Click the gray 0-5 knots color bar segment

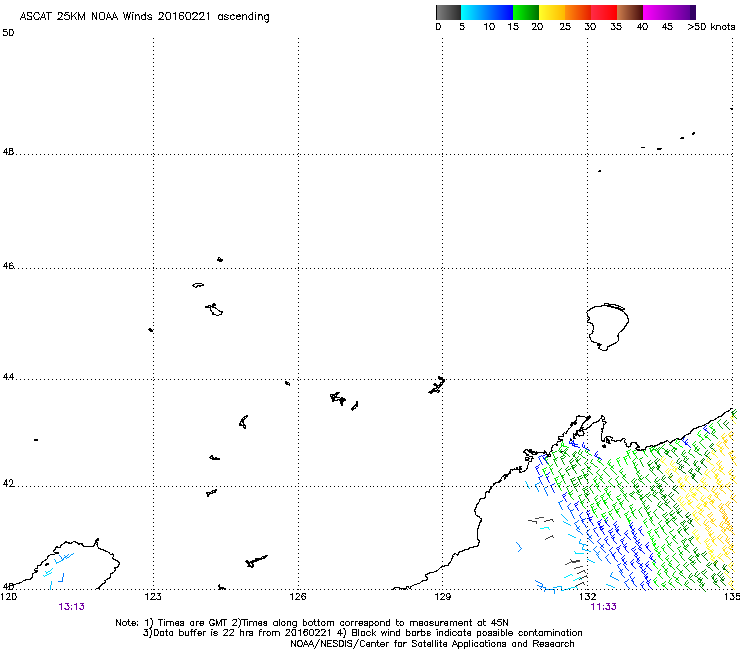(448, 12)
